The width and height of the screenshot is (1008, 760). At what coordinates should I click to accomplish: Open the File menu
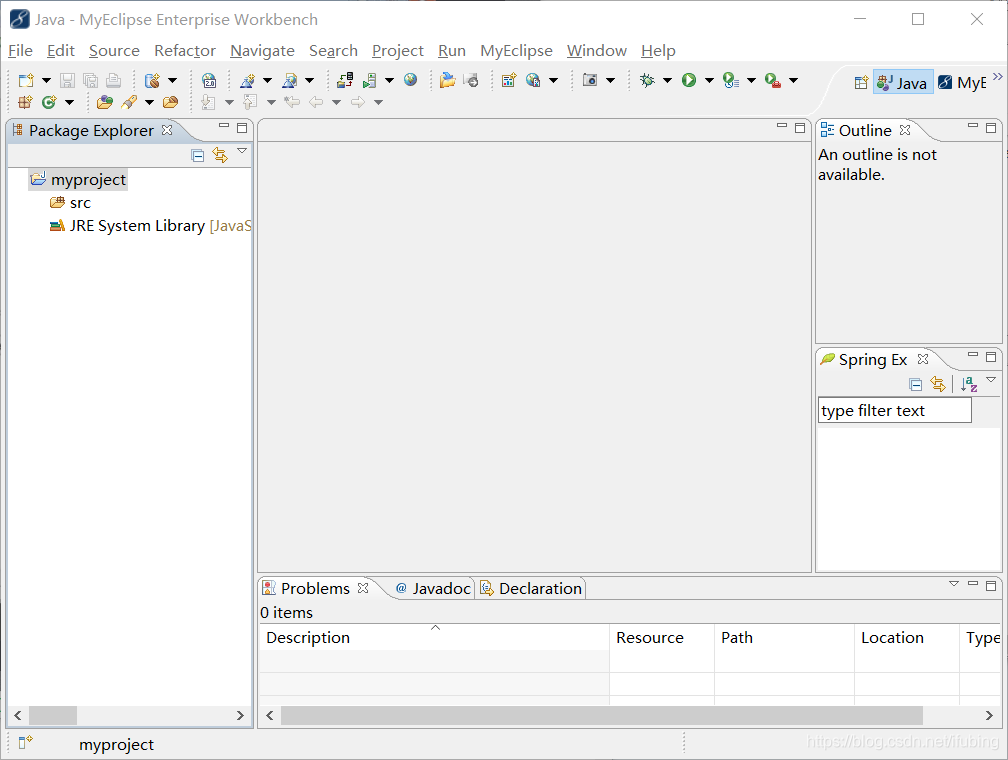(x=20, y=51)
